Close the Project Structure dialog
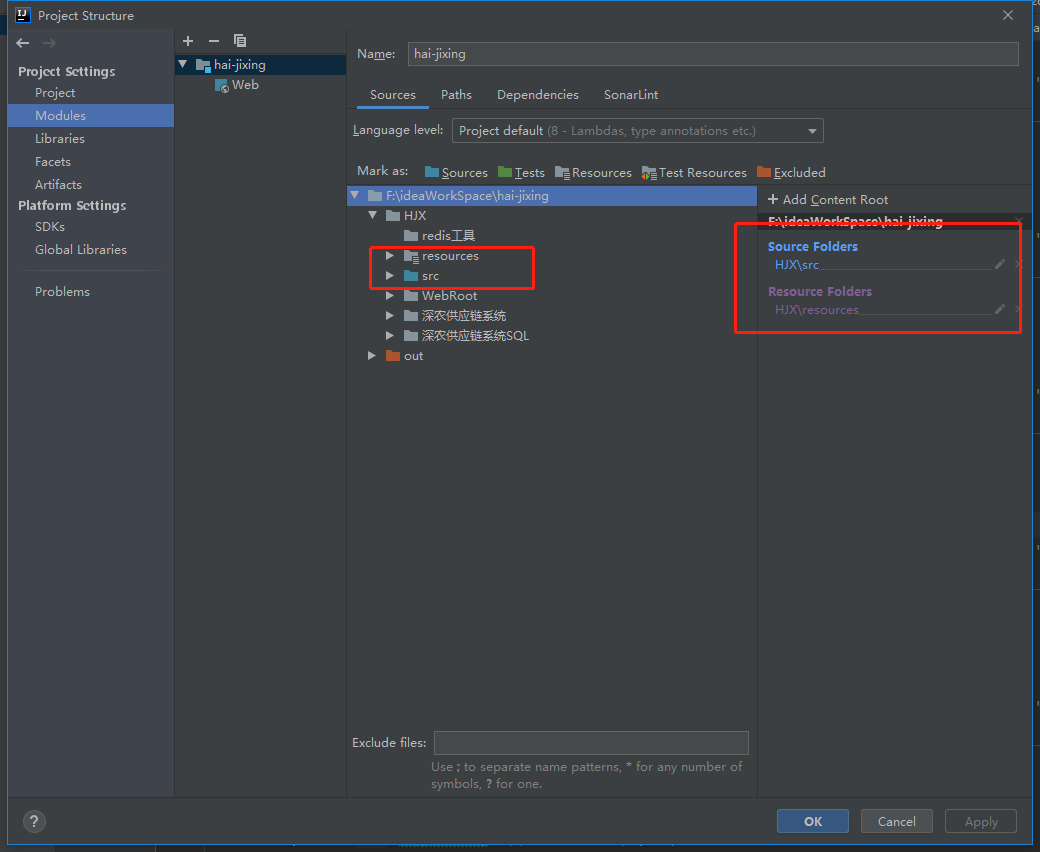Image resolution: width=1040 pixels, height=852 pixels. [1008, 15]
